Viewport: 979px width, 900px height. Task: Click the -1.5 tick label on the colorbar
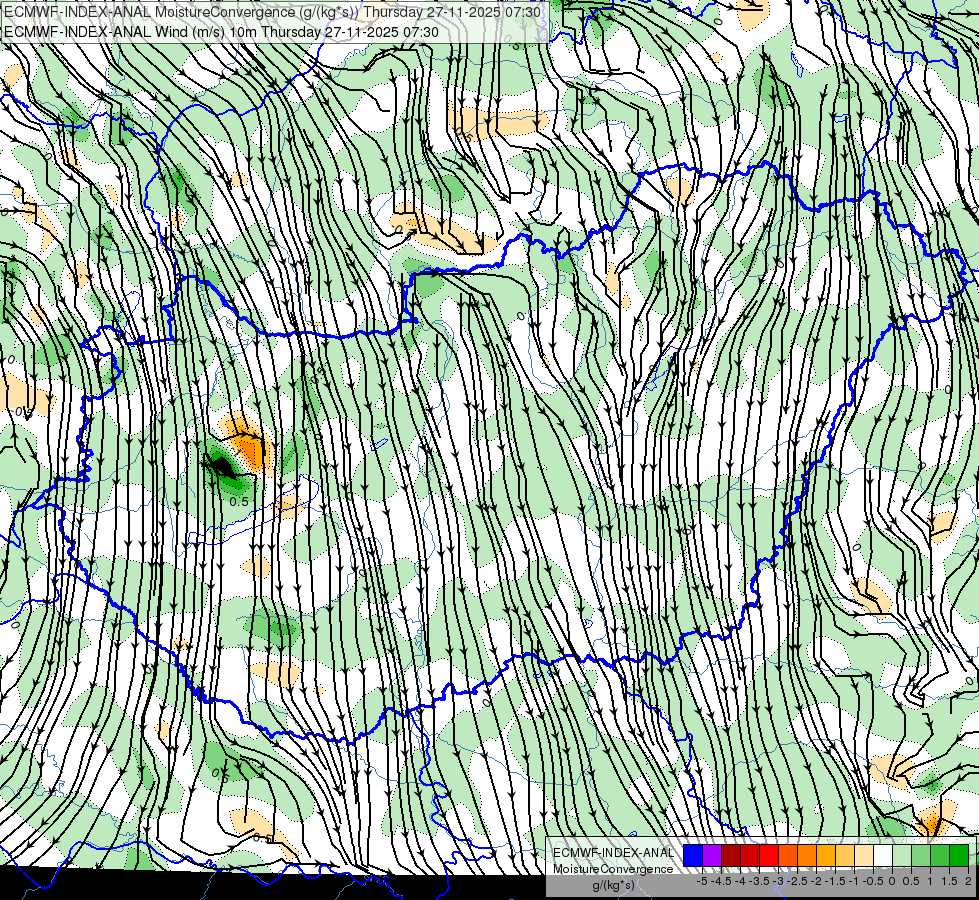pos(835,881)
